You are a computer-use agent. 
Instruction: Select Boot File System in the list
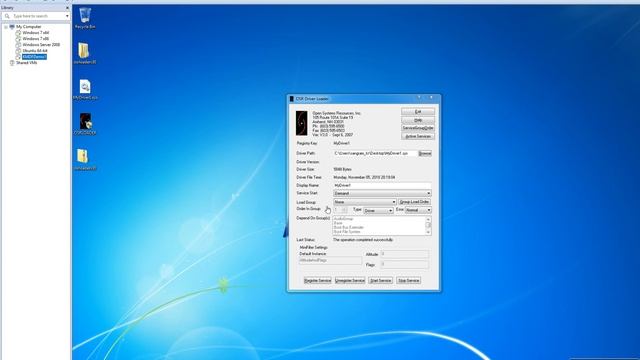point(347,232)
